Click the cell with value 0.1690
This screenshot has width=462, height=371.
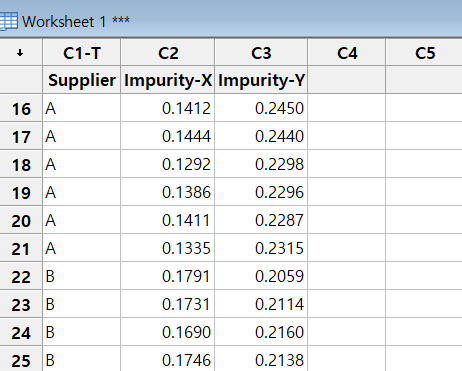[168, 332]
